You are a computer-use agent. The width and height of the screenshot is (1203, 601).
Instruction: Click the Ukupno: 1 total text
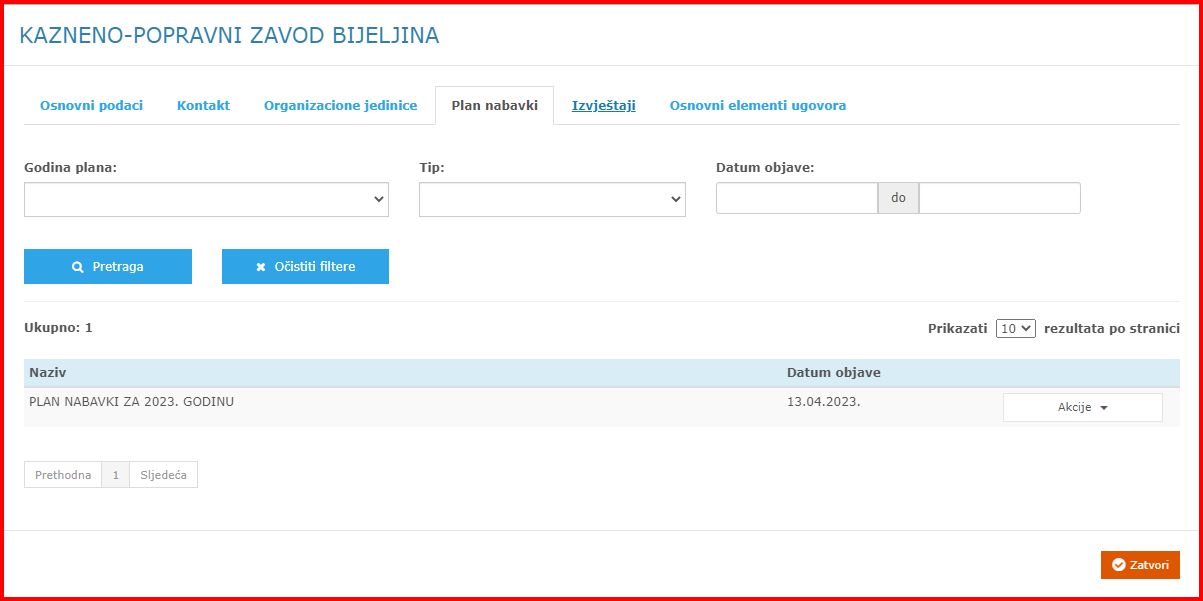(58, 327)
